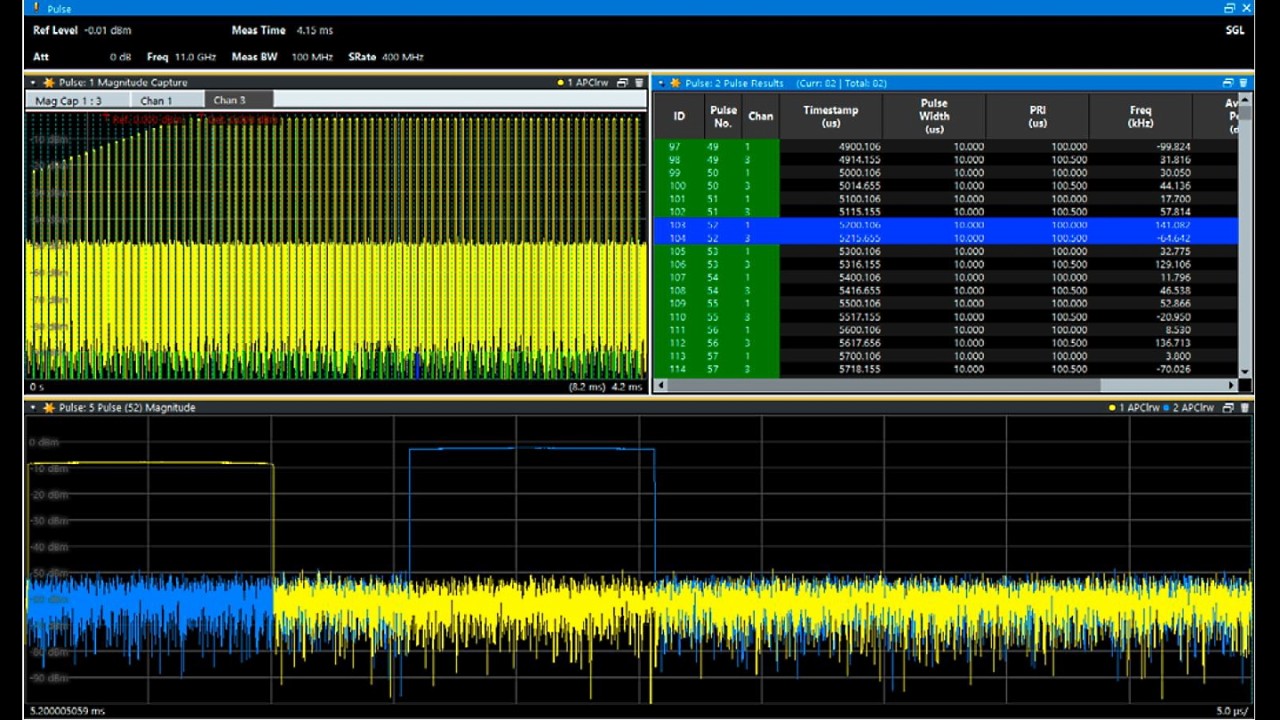This screenshot has height=720, width=1280.
Task: Select the row with timestamp 5600.106
Action: pos(946,330)
